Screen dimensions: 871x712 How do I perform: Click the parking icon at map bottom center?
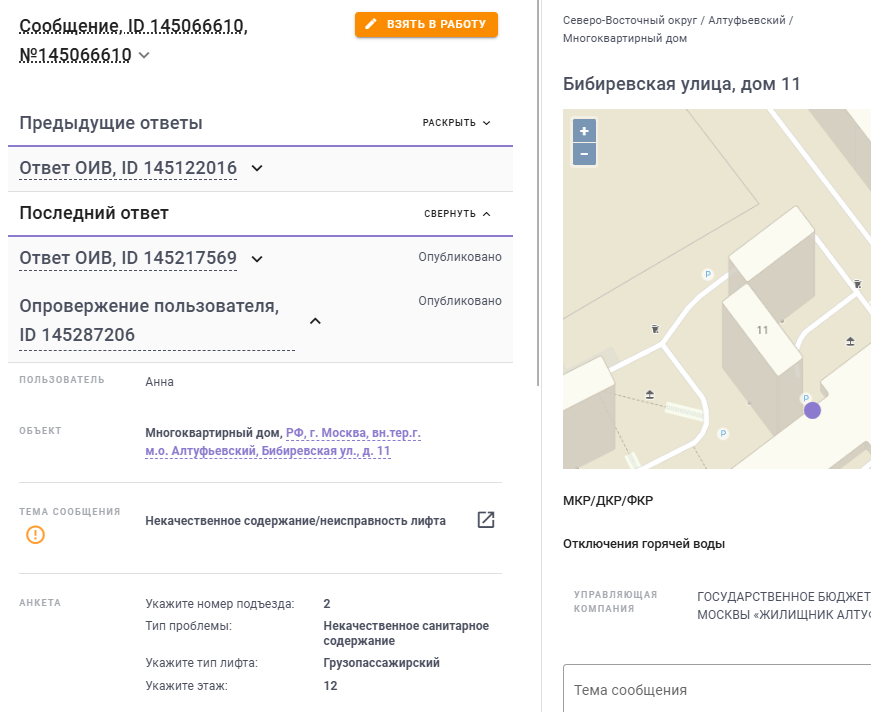coord(723,434)
